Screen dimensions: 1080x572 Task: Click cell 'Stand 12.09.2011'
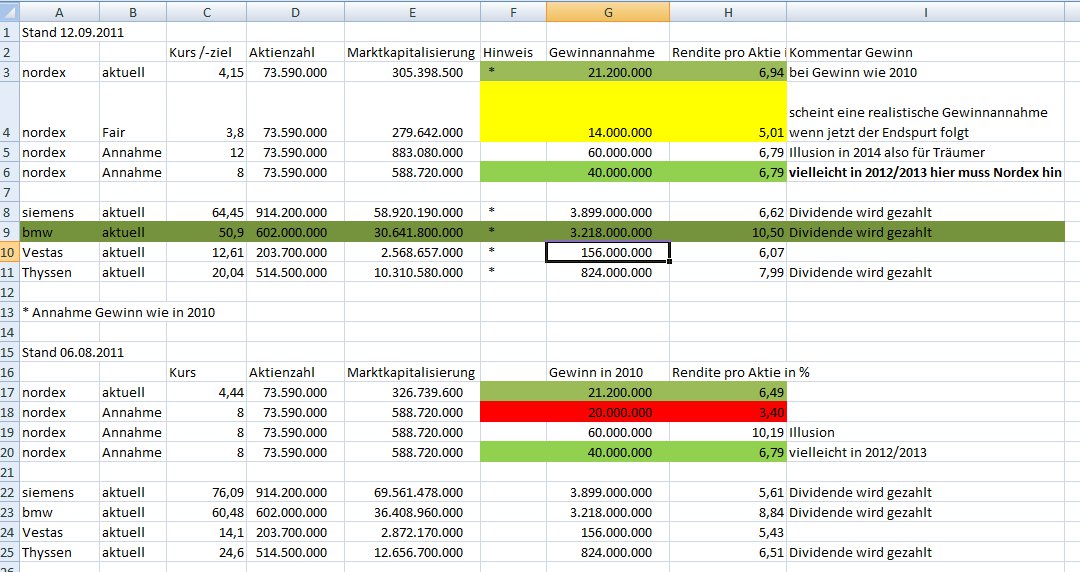(x=73, y=32)
